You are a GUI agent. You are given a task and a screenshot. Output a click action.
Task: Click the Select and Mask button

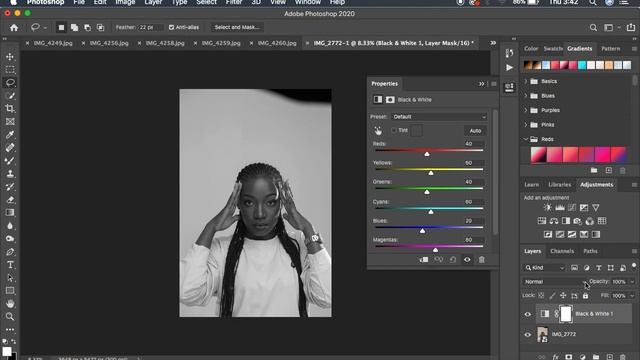(237, 27)
